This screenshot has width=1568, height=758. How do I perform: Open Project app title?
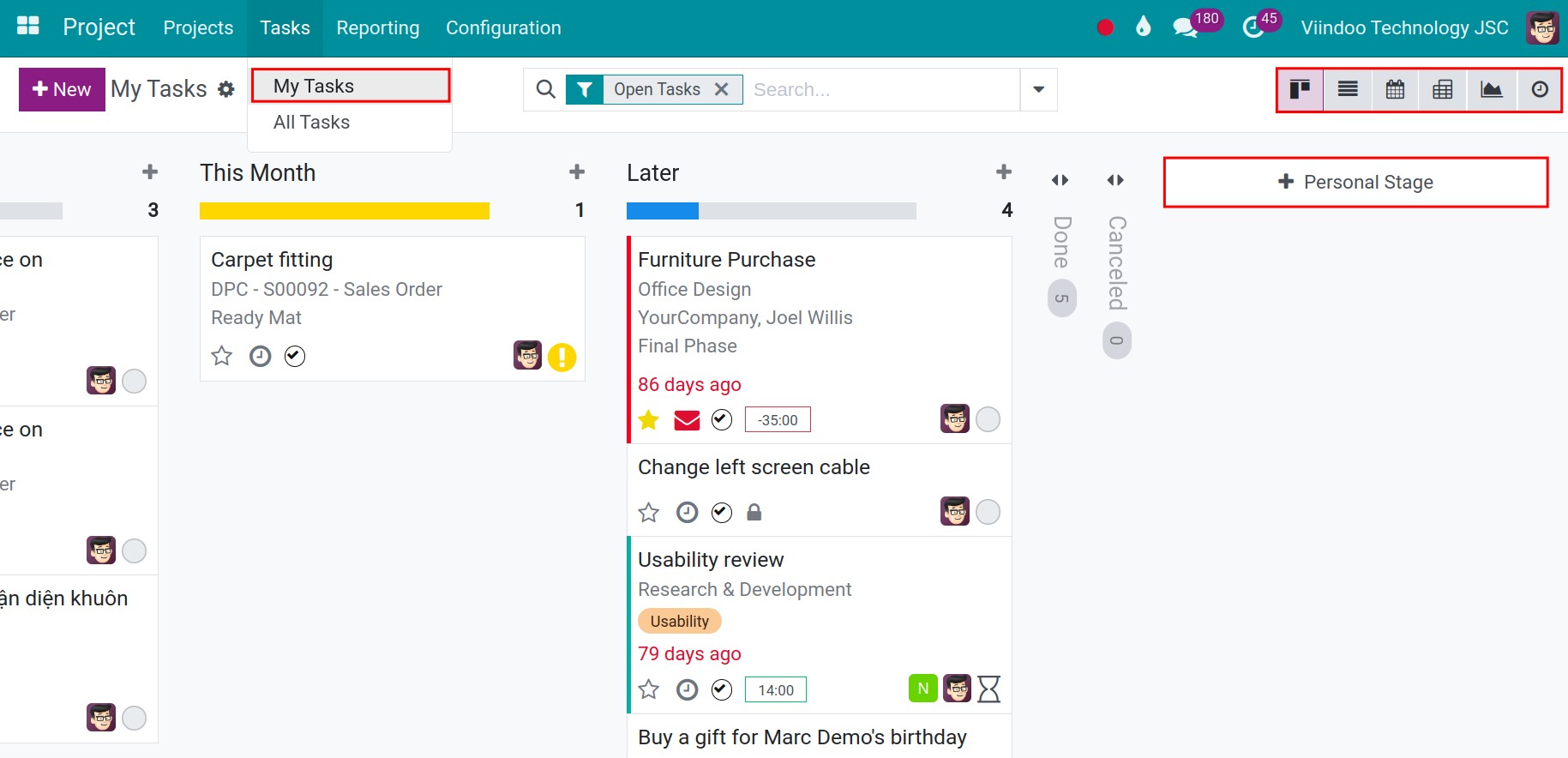[99, 27]
